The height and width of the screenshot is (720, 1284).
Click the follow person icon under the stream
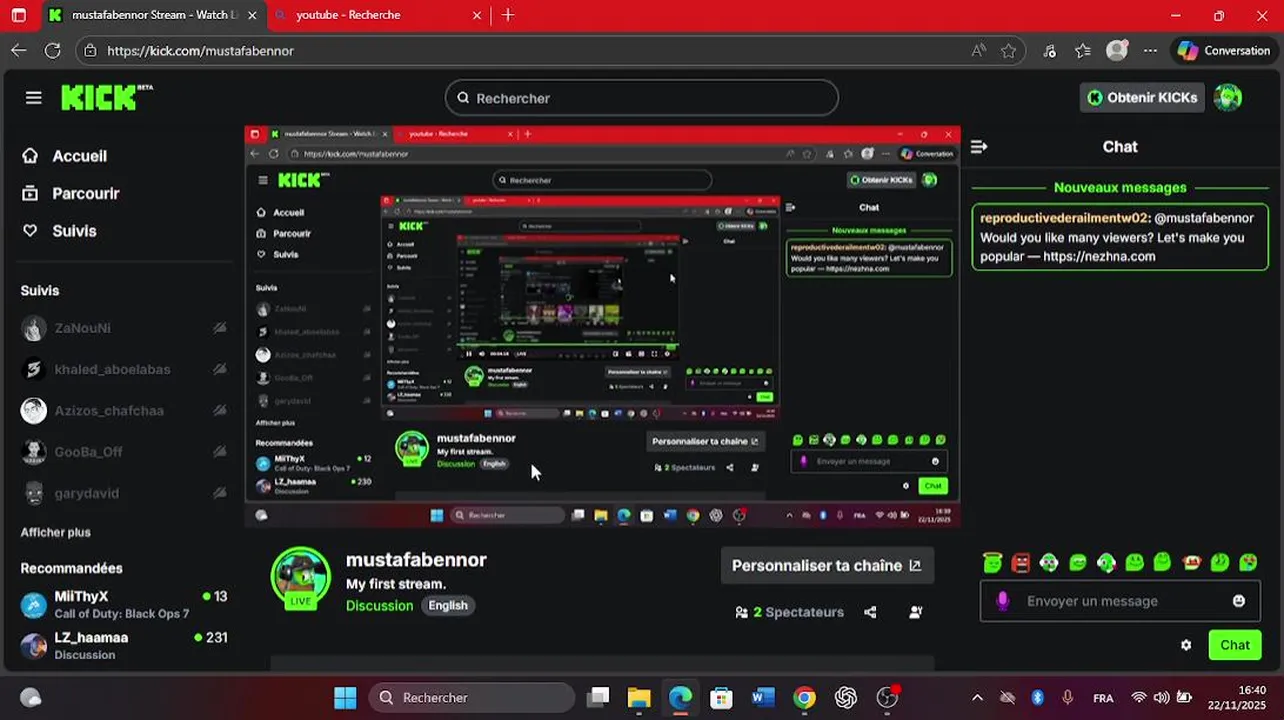[x=916, y=612]
